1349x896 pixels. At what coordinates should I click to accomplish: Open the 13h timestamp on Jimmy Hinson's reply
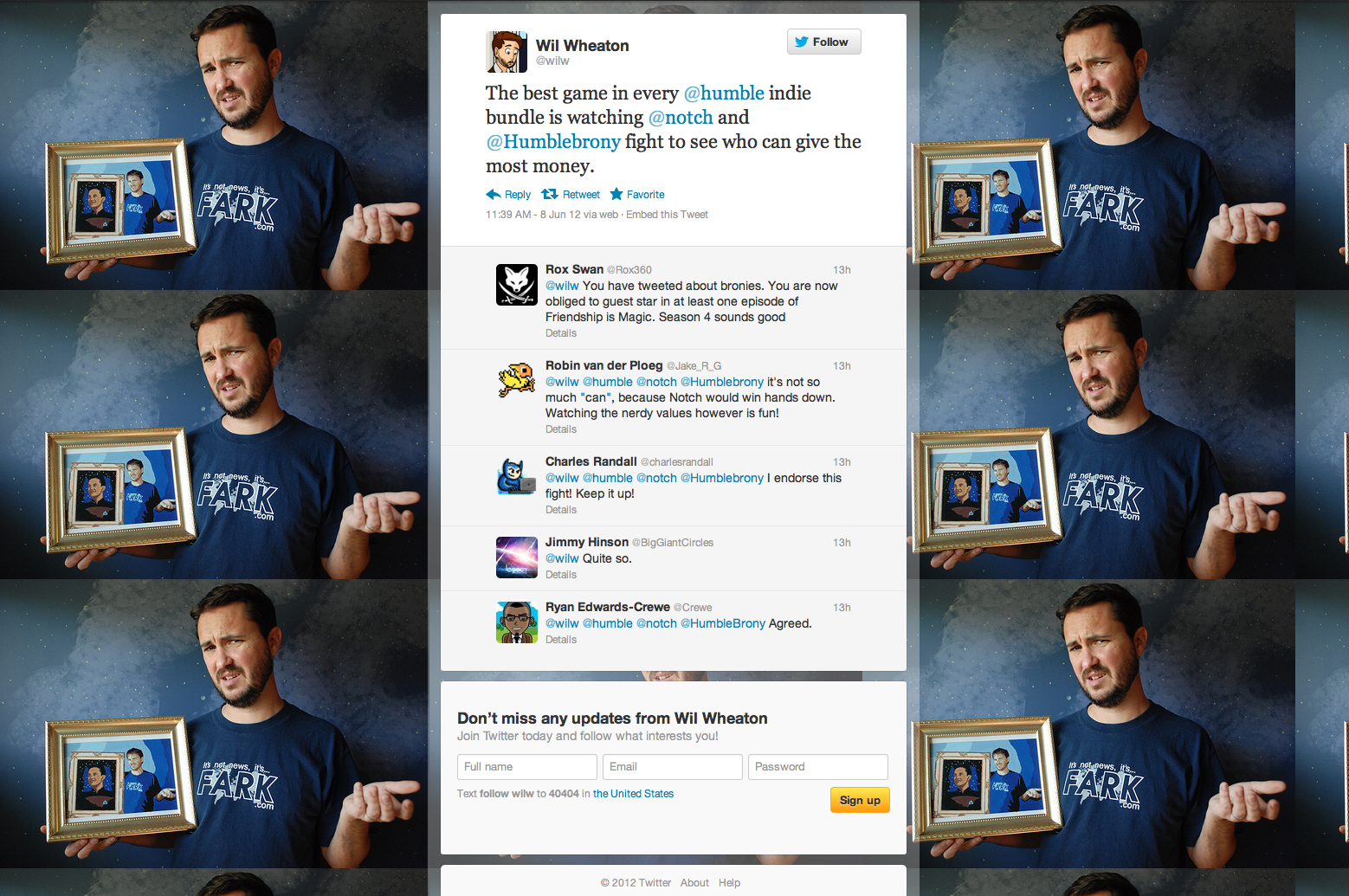click(842, 543)
